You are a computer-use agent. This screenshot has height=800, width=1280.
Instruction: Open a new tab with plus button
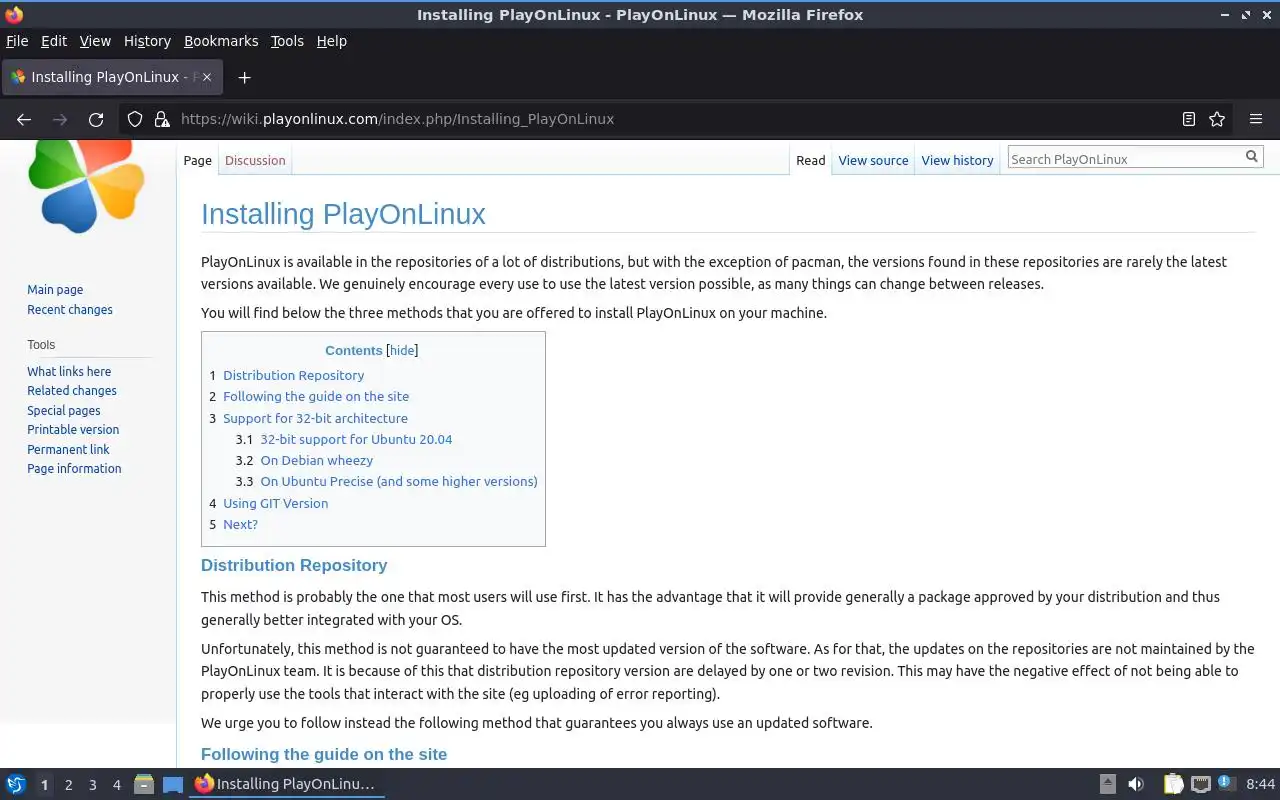pos(244,77)
